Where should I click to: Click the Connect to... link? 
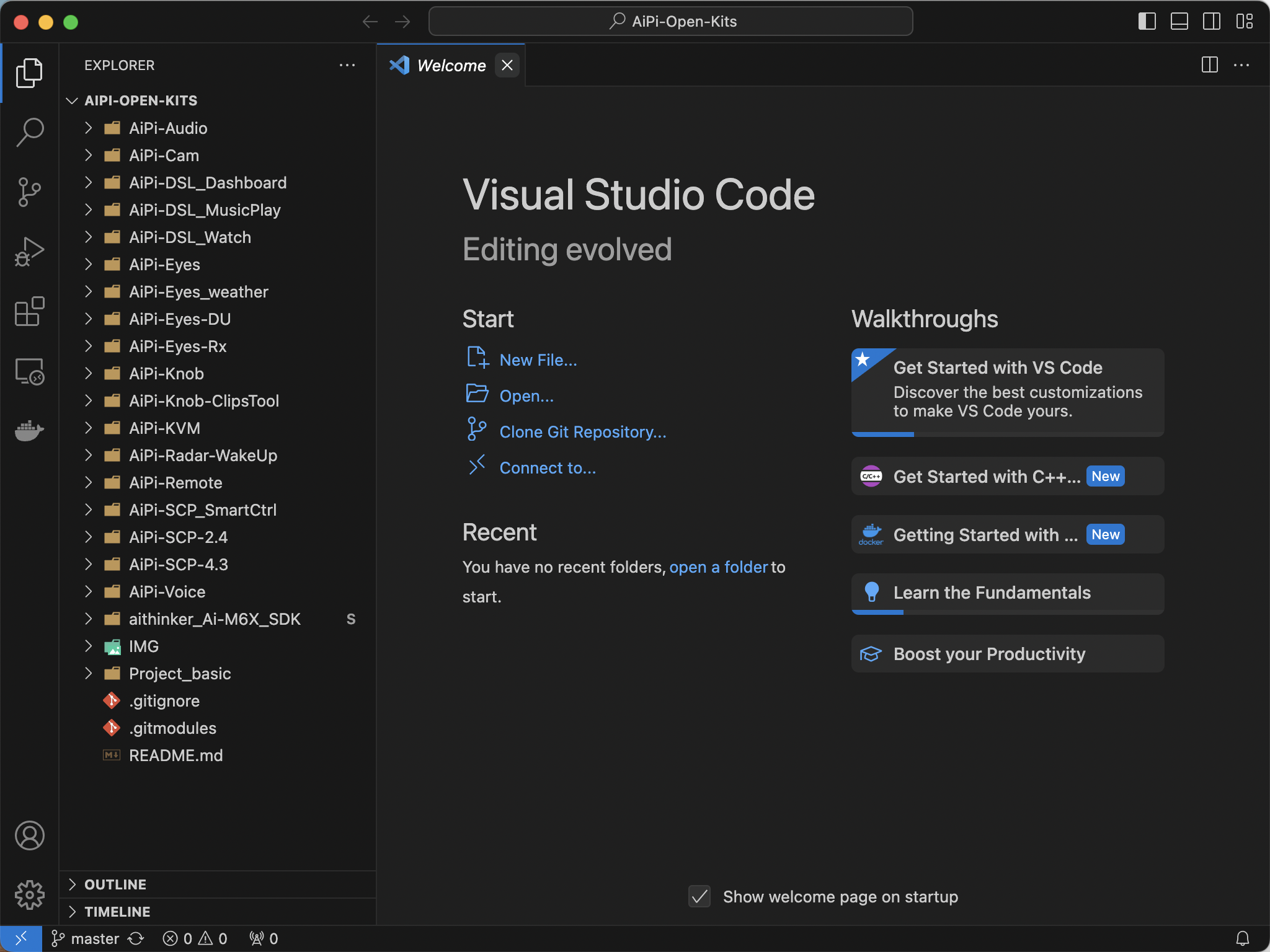(548, 468)
